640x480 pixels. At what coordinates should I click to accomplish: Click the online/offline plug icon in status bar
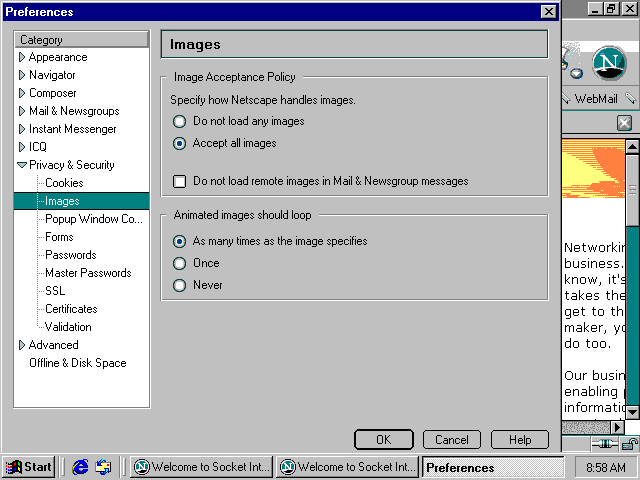[x=604, y=444]
